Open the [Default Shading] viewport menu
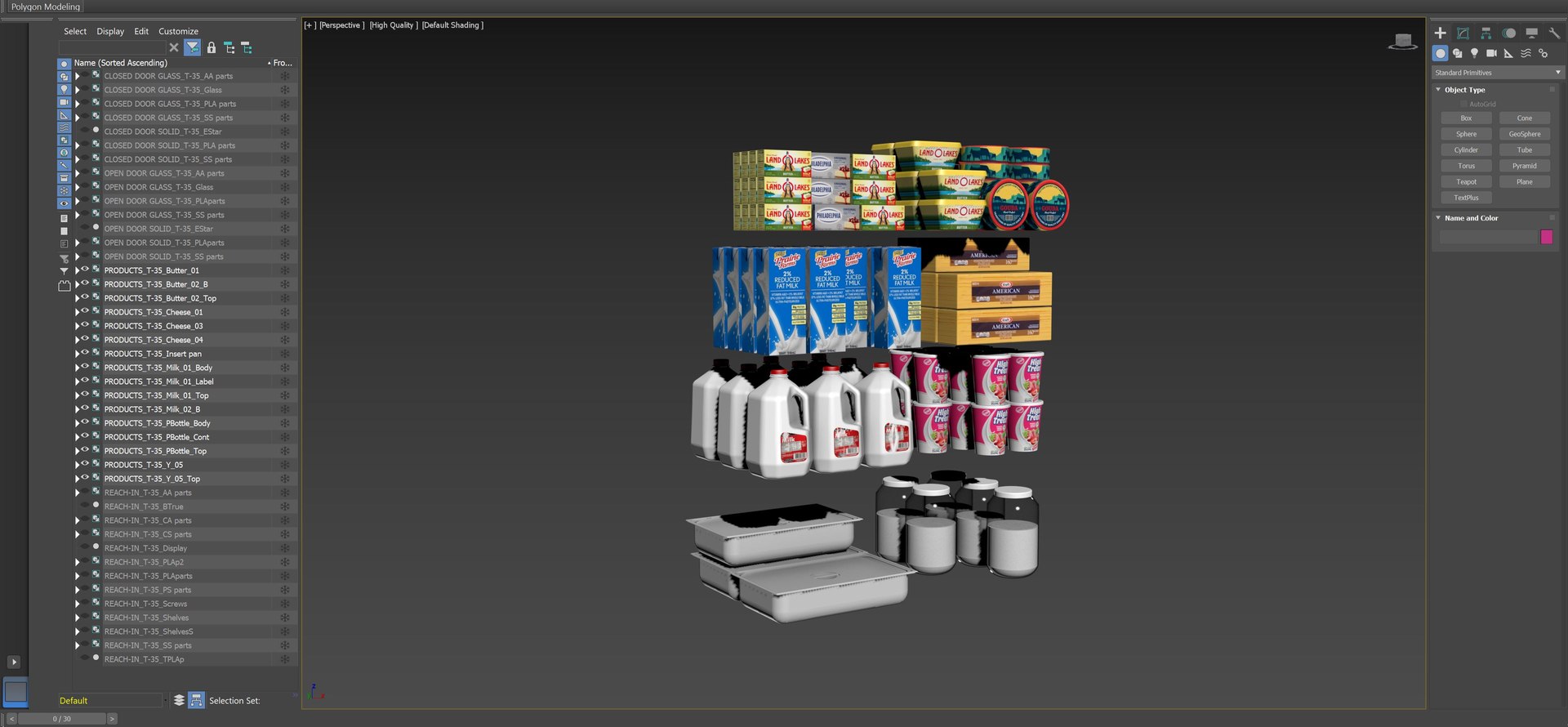The height and width of the screenshot is (727, 1568). coord(452,25)
